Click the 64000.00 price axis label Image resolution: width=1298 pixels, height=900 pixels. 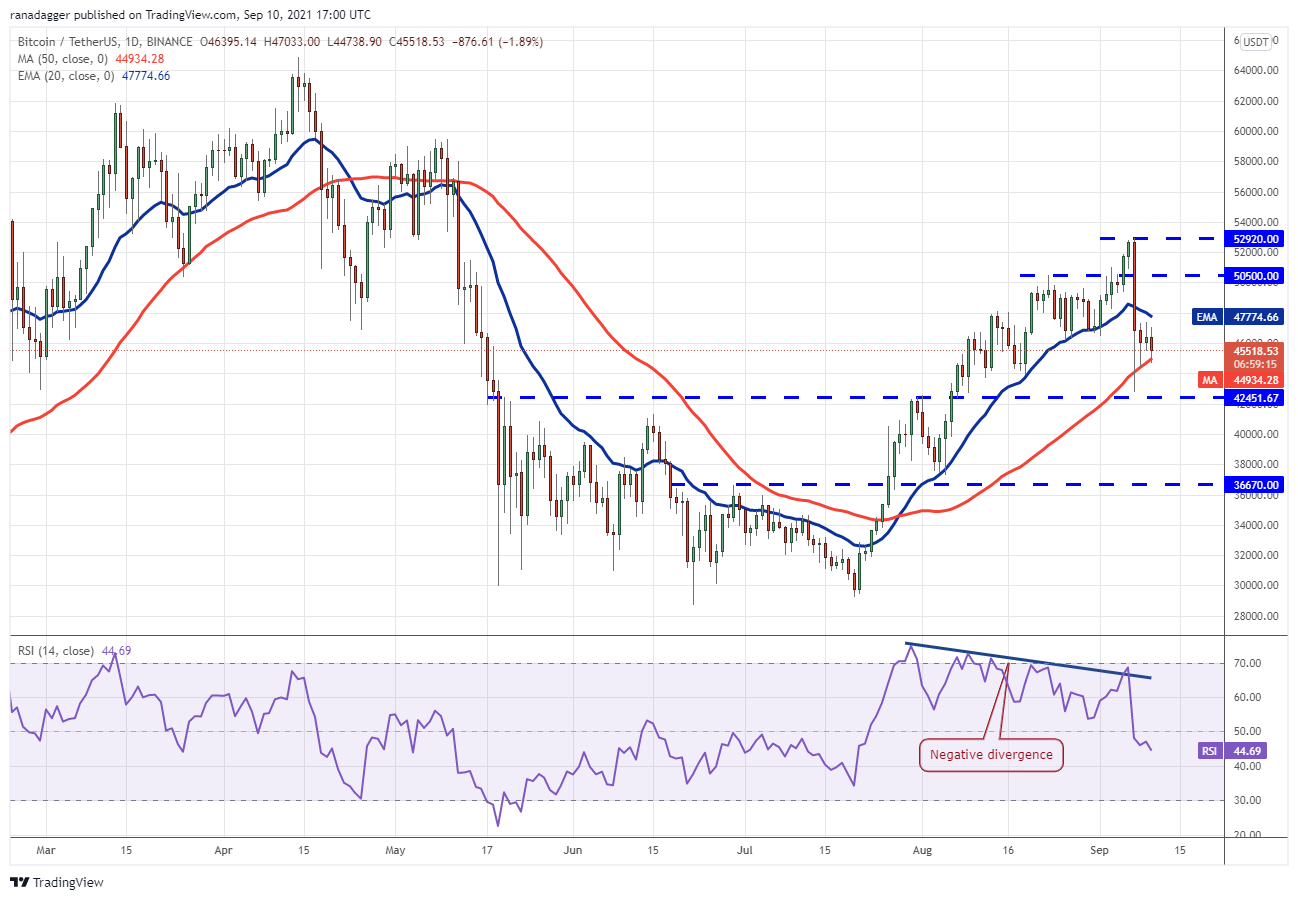pyautogui.click(x=1257, y=71)
